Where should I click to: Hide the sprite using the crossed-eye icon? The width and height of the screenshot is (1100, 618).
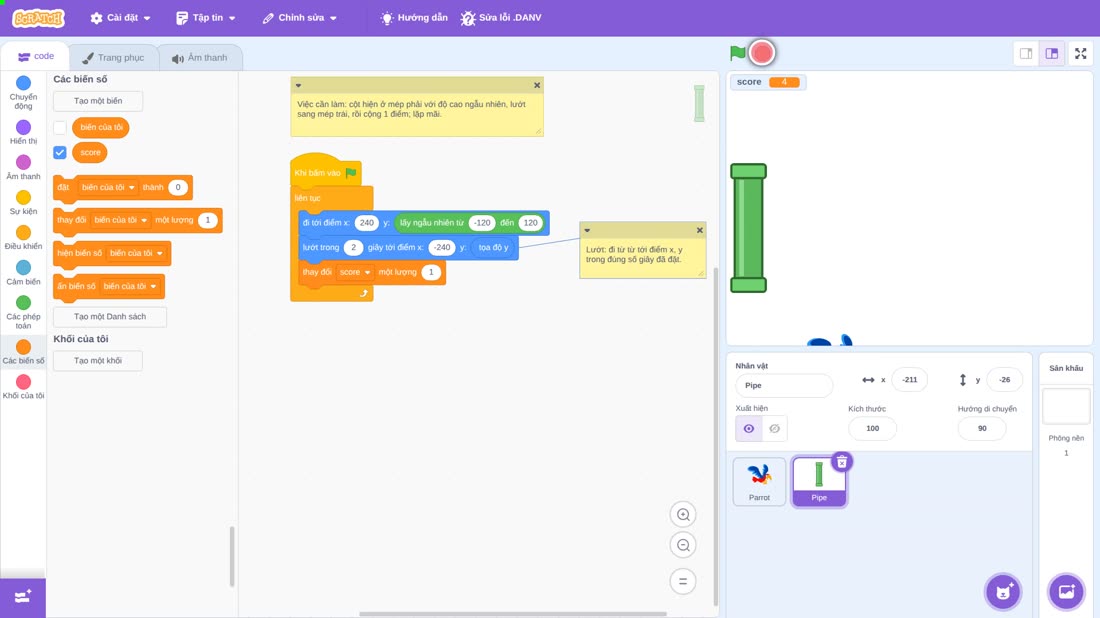[774, 429]
